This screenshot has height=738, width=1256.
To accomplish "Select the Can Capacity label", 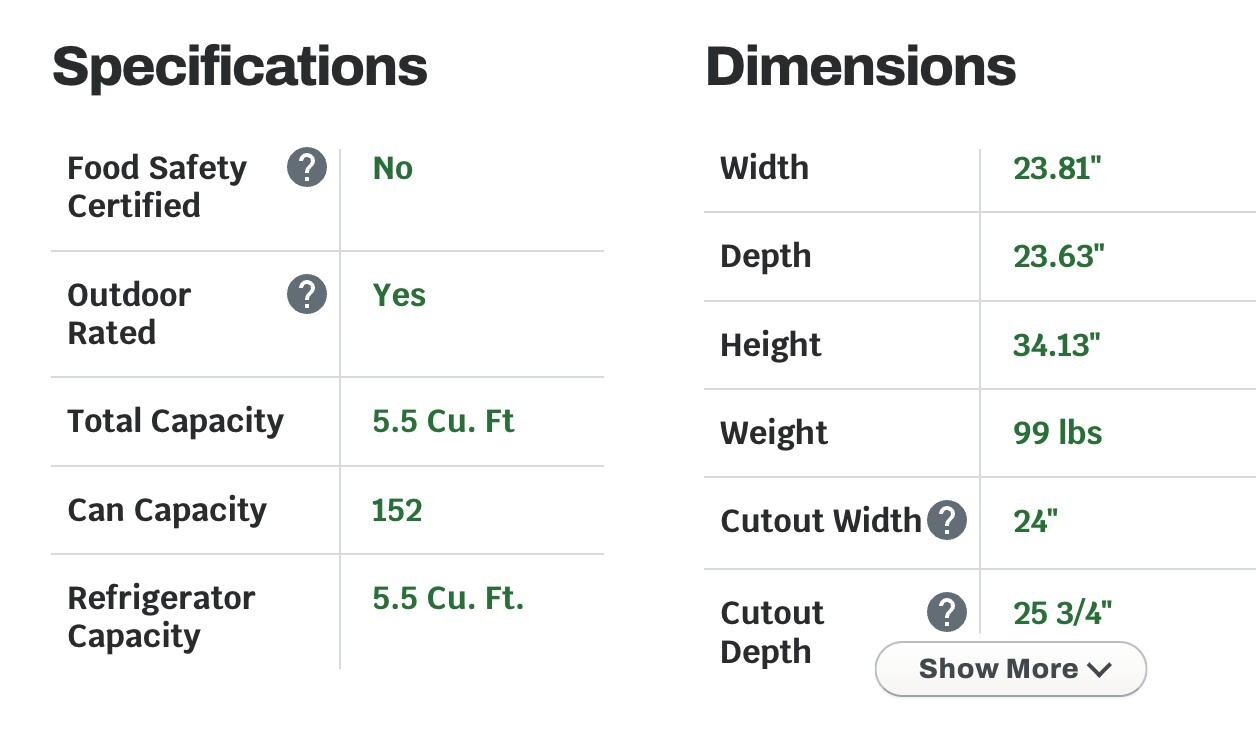I will (x=167, y=510).
